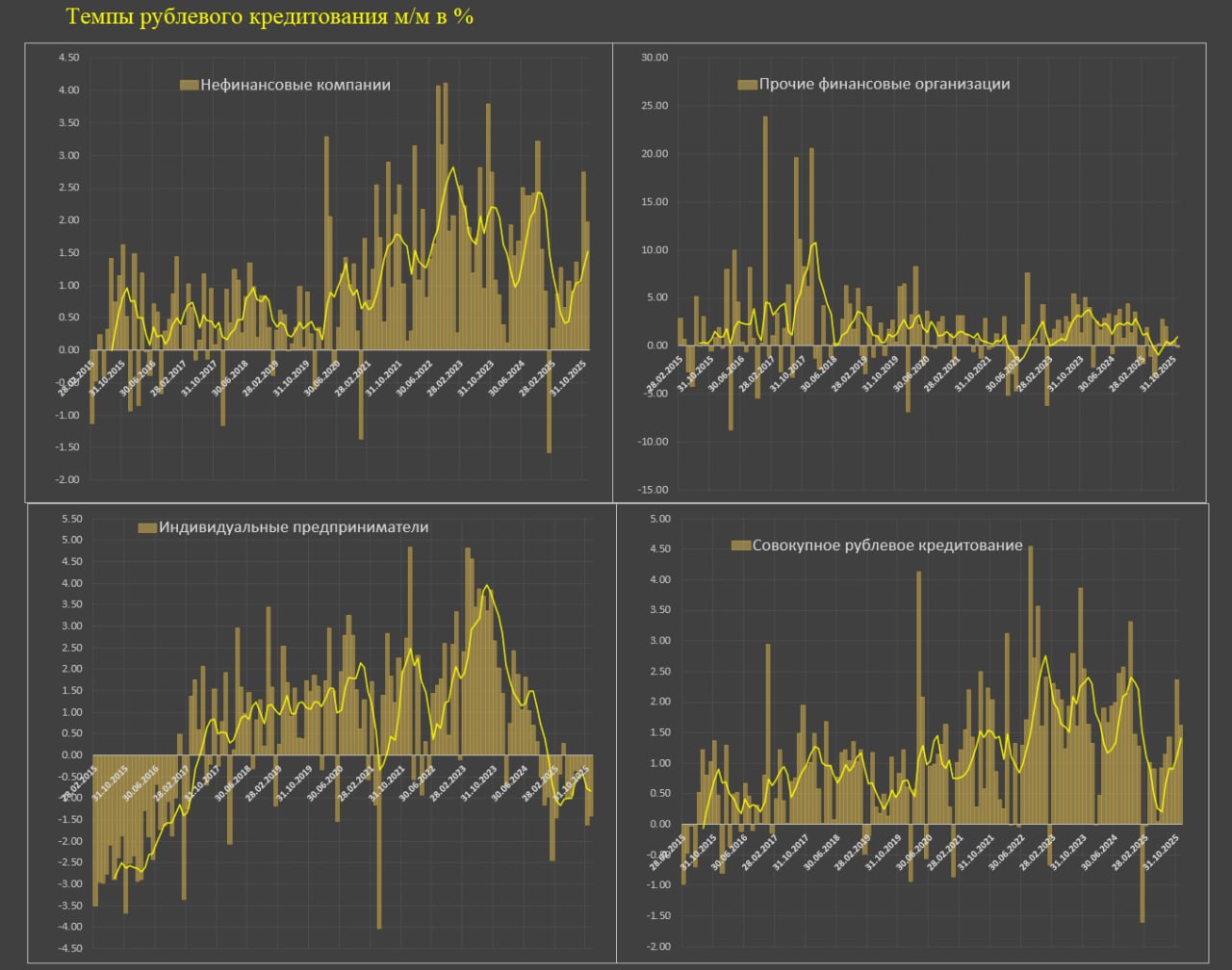Select the "Нефинансовые компании" legend label
1232x970 pixels.
click(295, 85)
